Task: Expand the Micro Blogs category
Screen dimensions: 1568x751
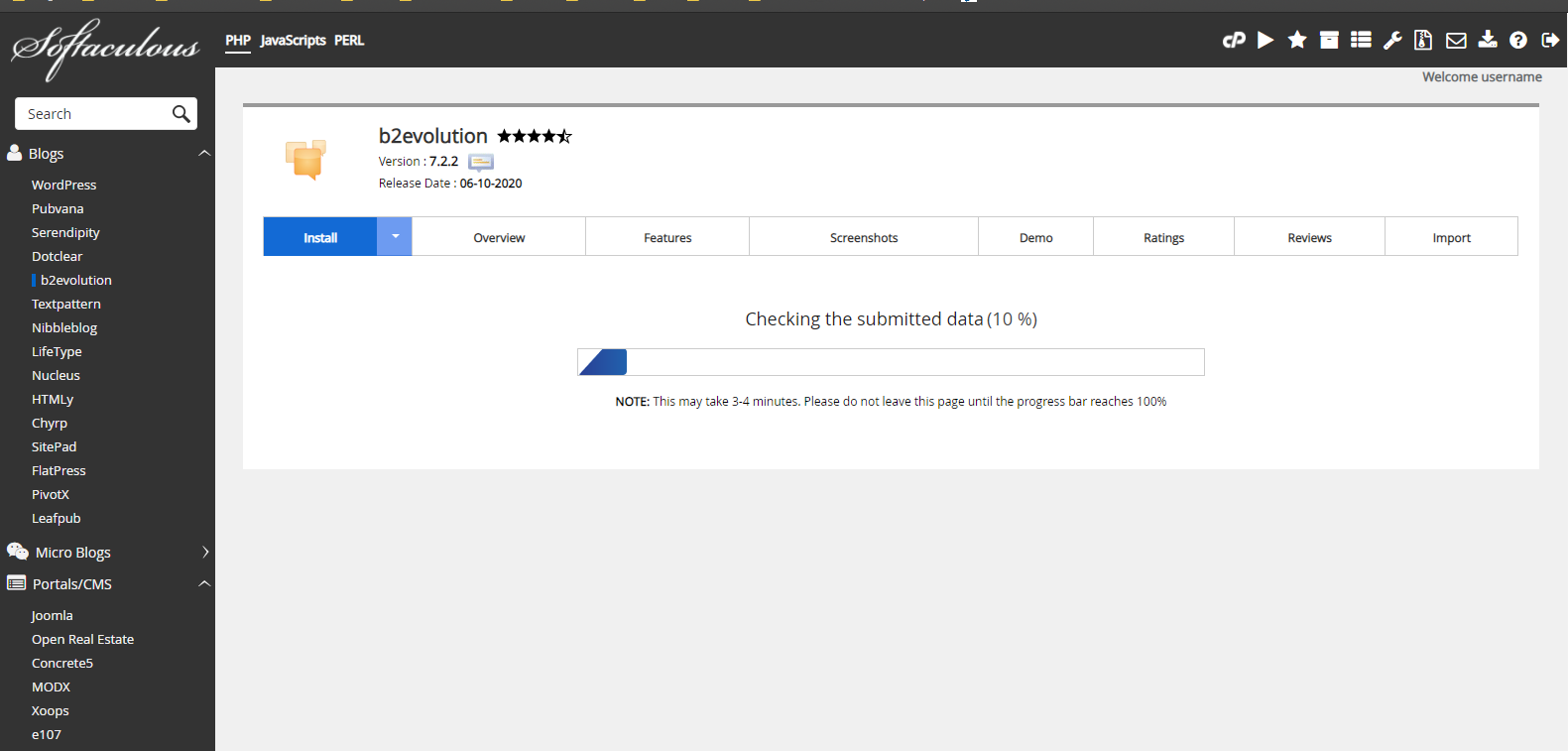Action: tap(205, 552)
